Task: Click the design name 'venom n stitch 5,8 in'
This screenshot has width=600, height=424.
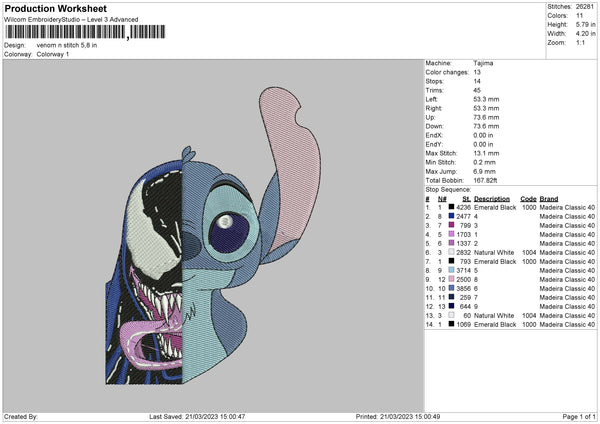Action: pyautogui.click(x=67, y=45)
